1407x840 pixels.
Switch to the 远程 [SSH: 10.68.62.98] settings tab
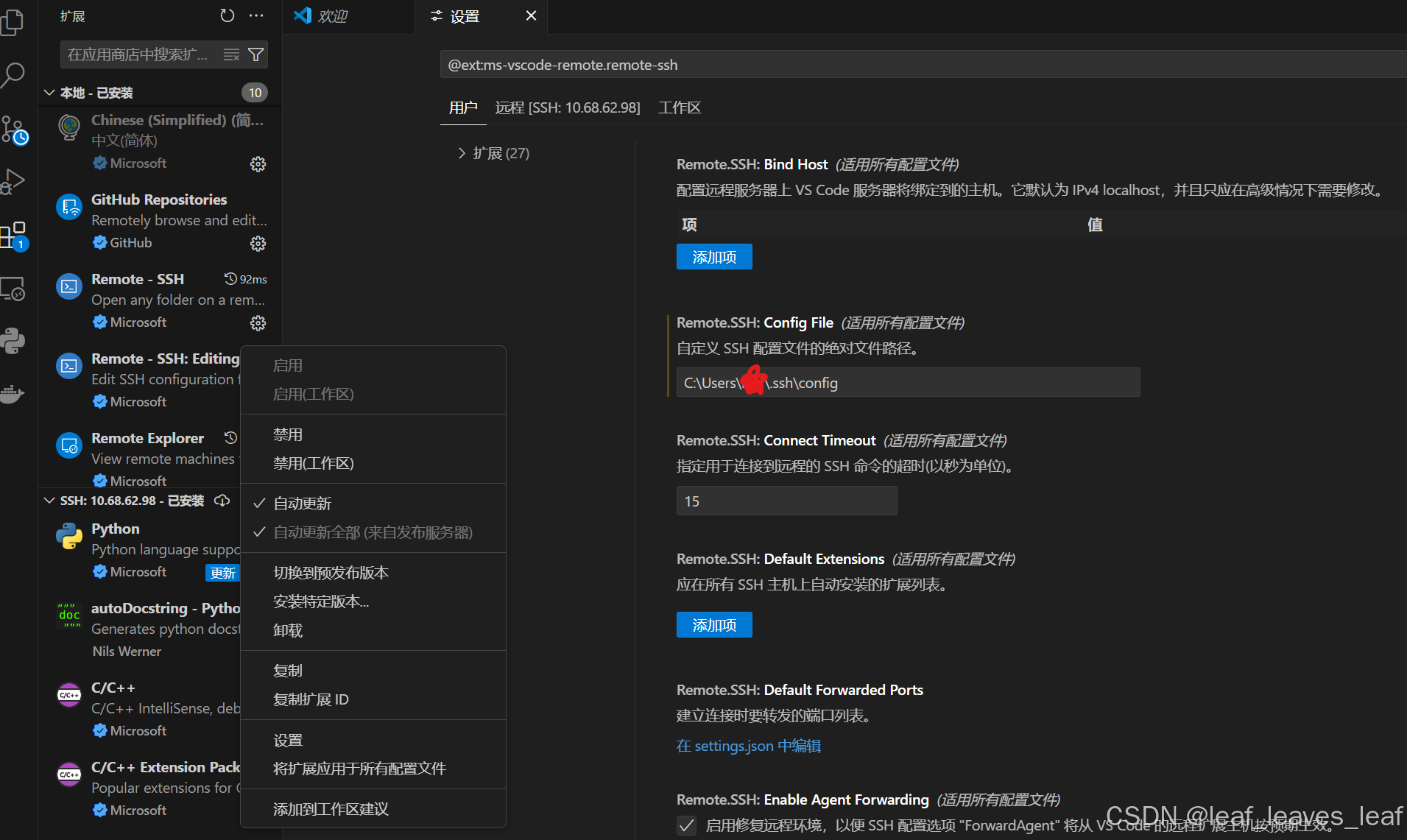click(x=567, y=108)
